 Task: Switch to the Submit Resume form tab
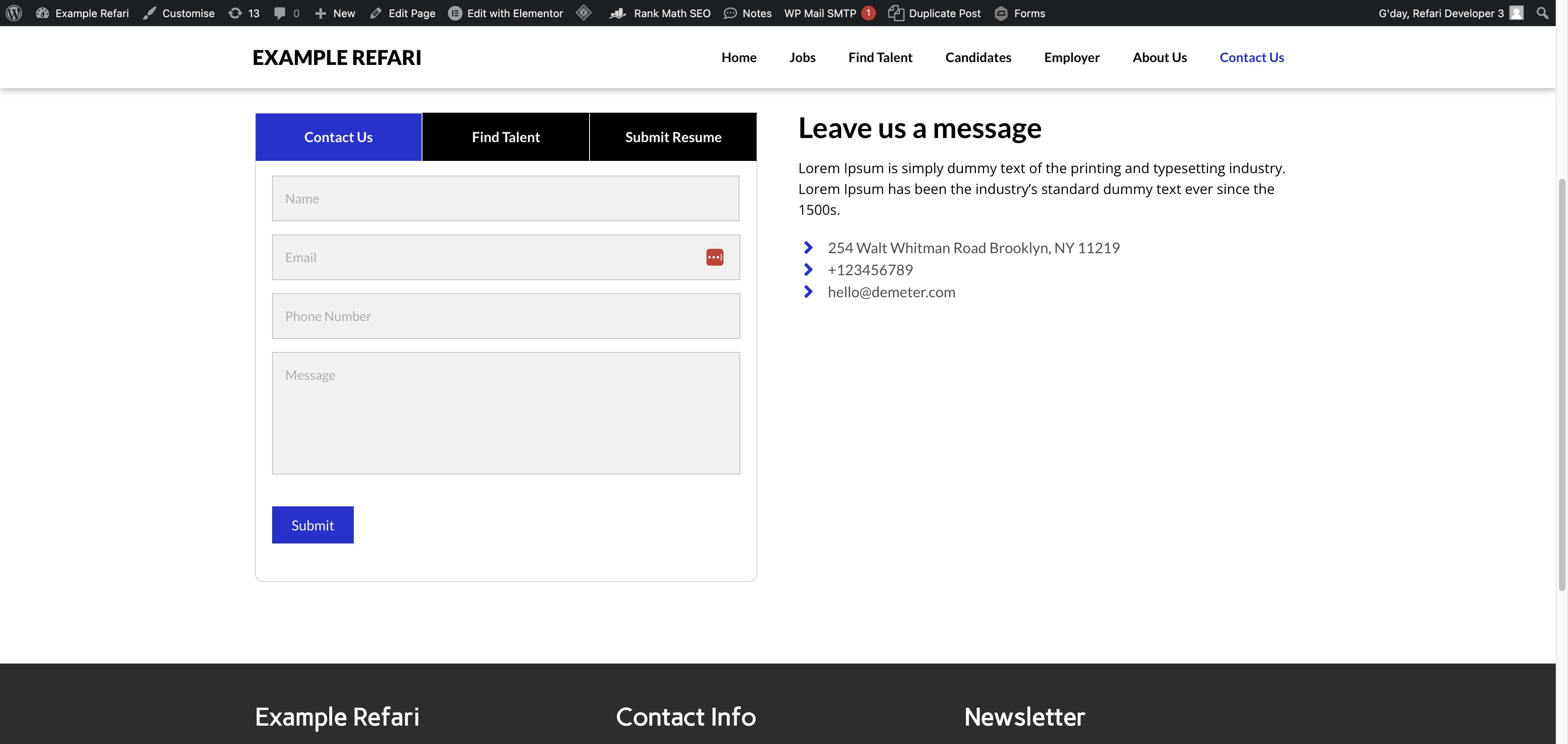pyautogui.click(x=673, y=137)
